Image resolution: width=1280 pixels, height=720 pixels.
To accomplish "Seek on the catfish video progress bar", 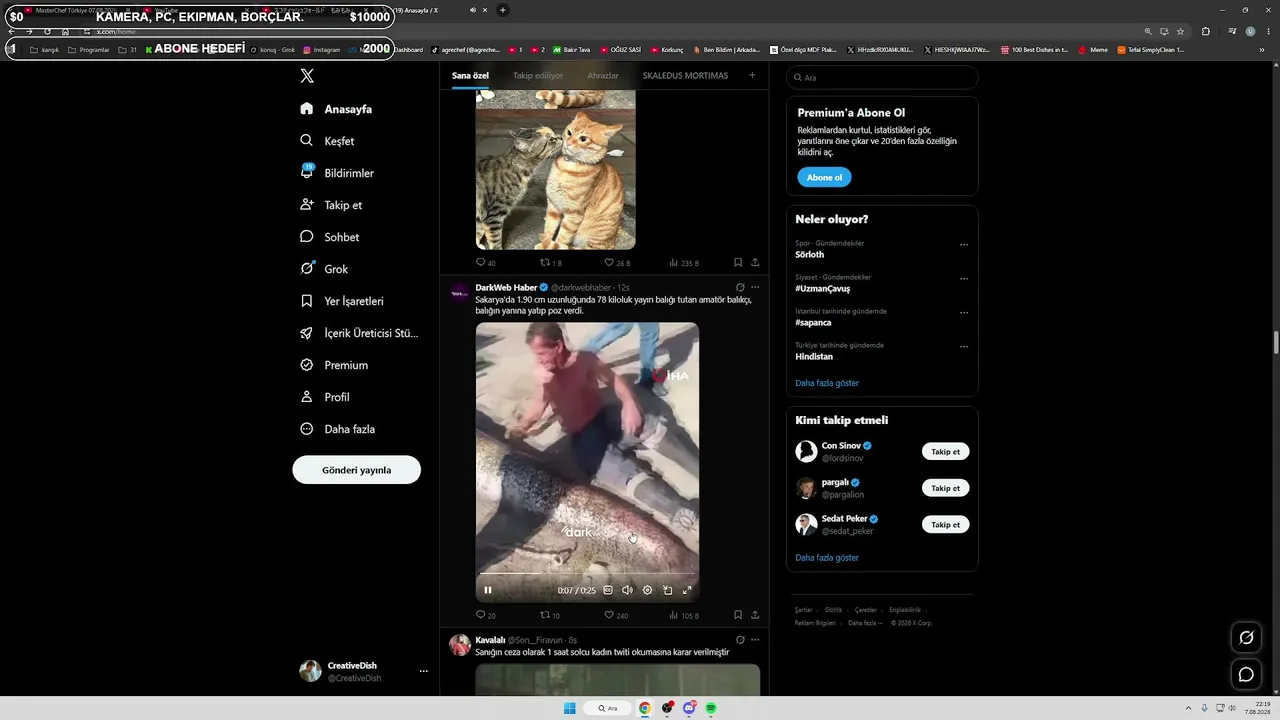I will 587,573.
